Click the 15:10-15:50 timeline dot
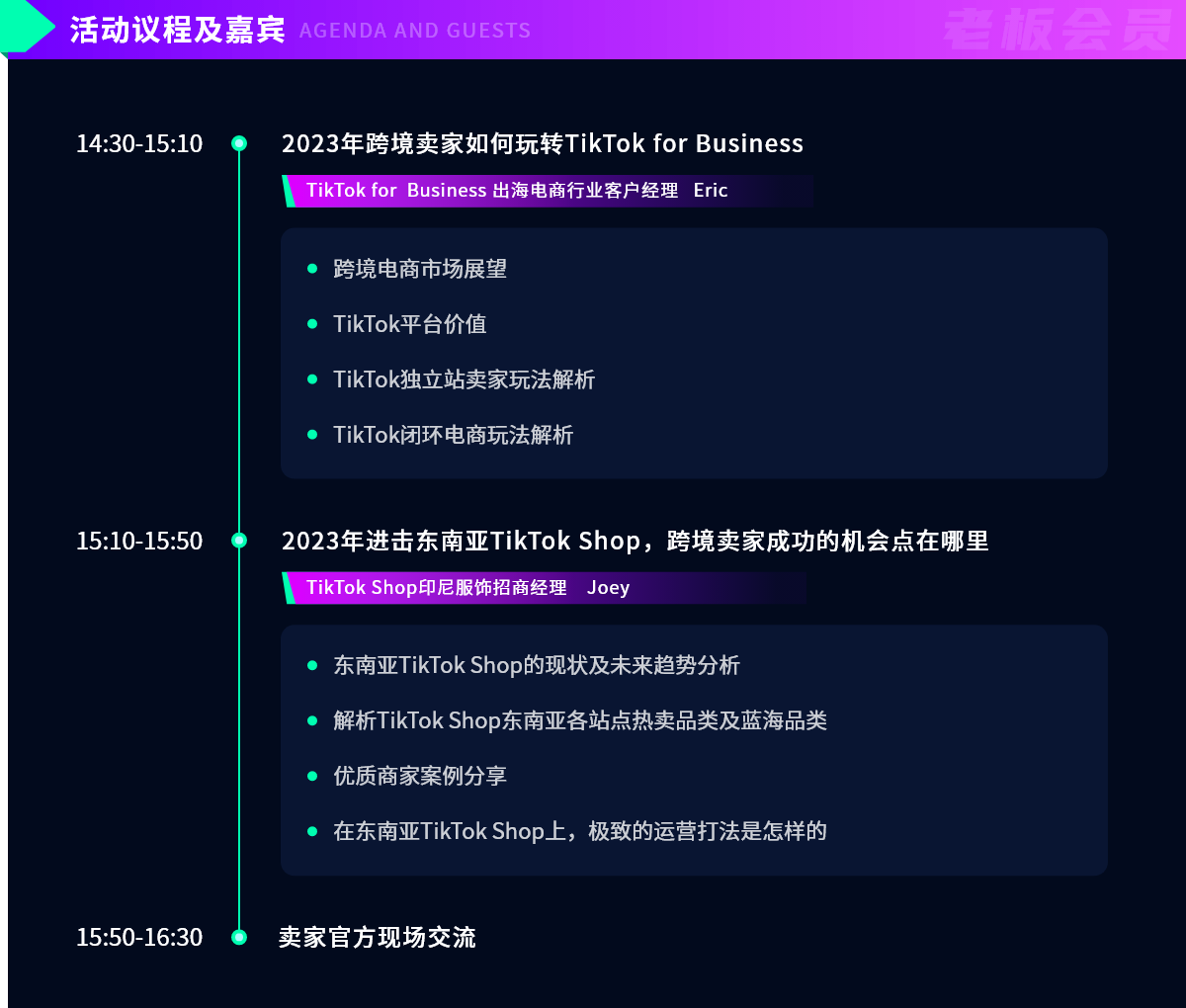This screenshot has height=1008, width=1186. [x=239, y=541]
